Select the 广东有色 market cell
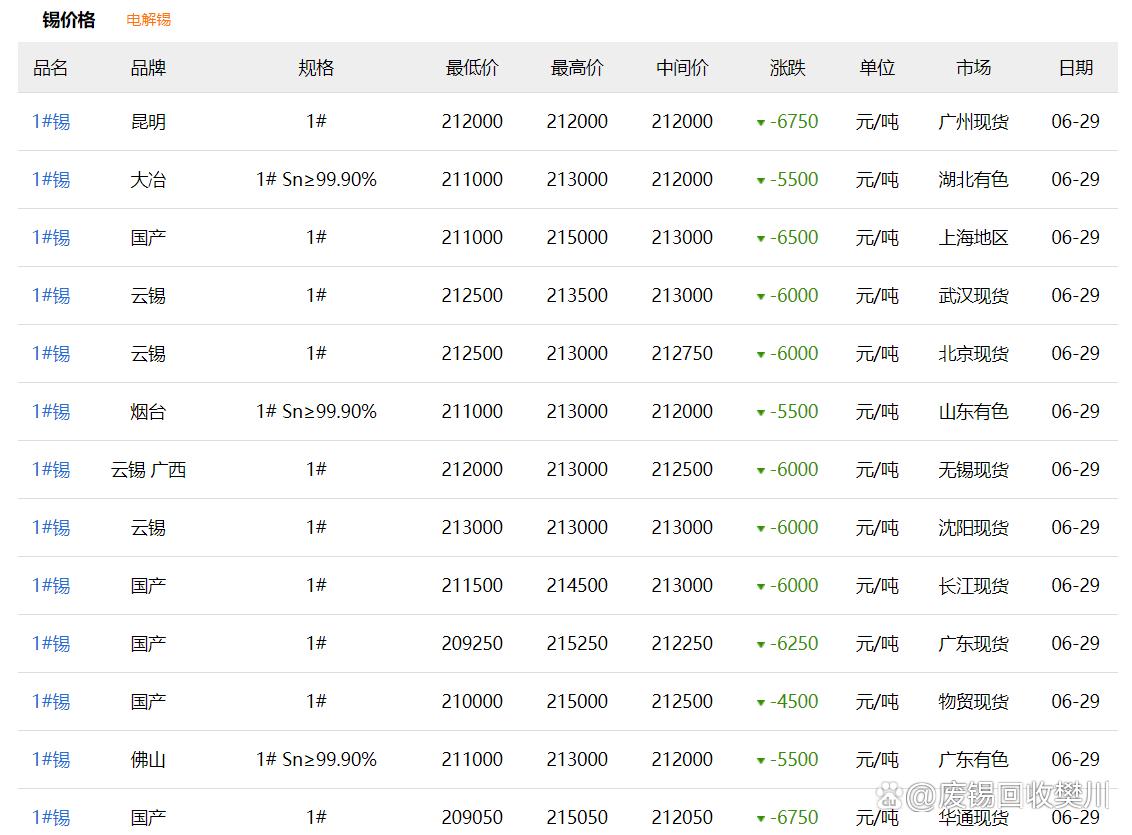This screenshot has height=835, width=1132. (973, 759)
